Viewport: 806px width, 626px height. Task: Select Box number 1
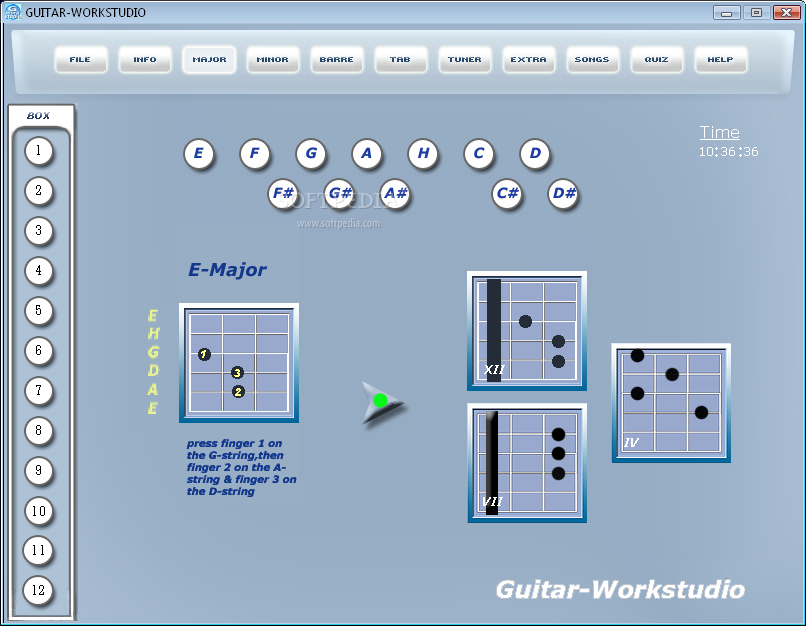coord(39,151)
